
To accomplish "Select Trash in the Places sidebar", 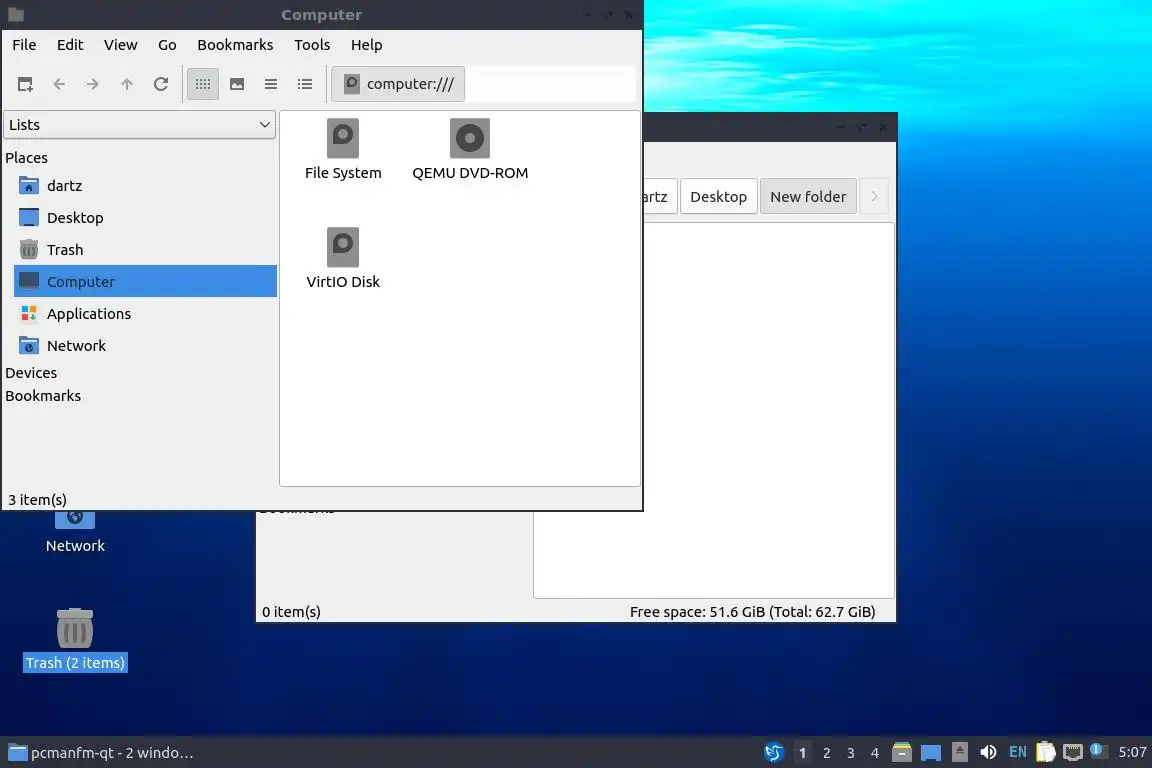I will (x=145, y=250).
